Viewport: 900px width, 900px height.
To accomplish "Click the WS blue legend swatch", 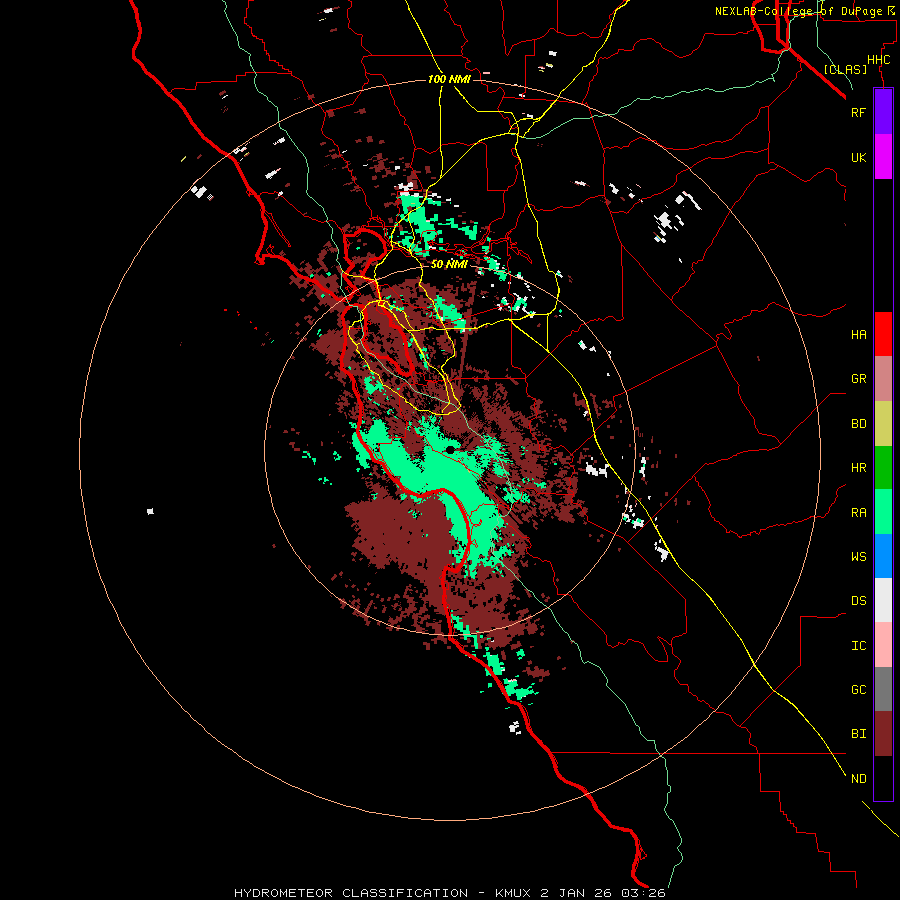I will coord(883,556).
